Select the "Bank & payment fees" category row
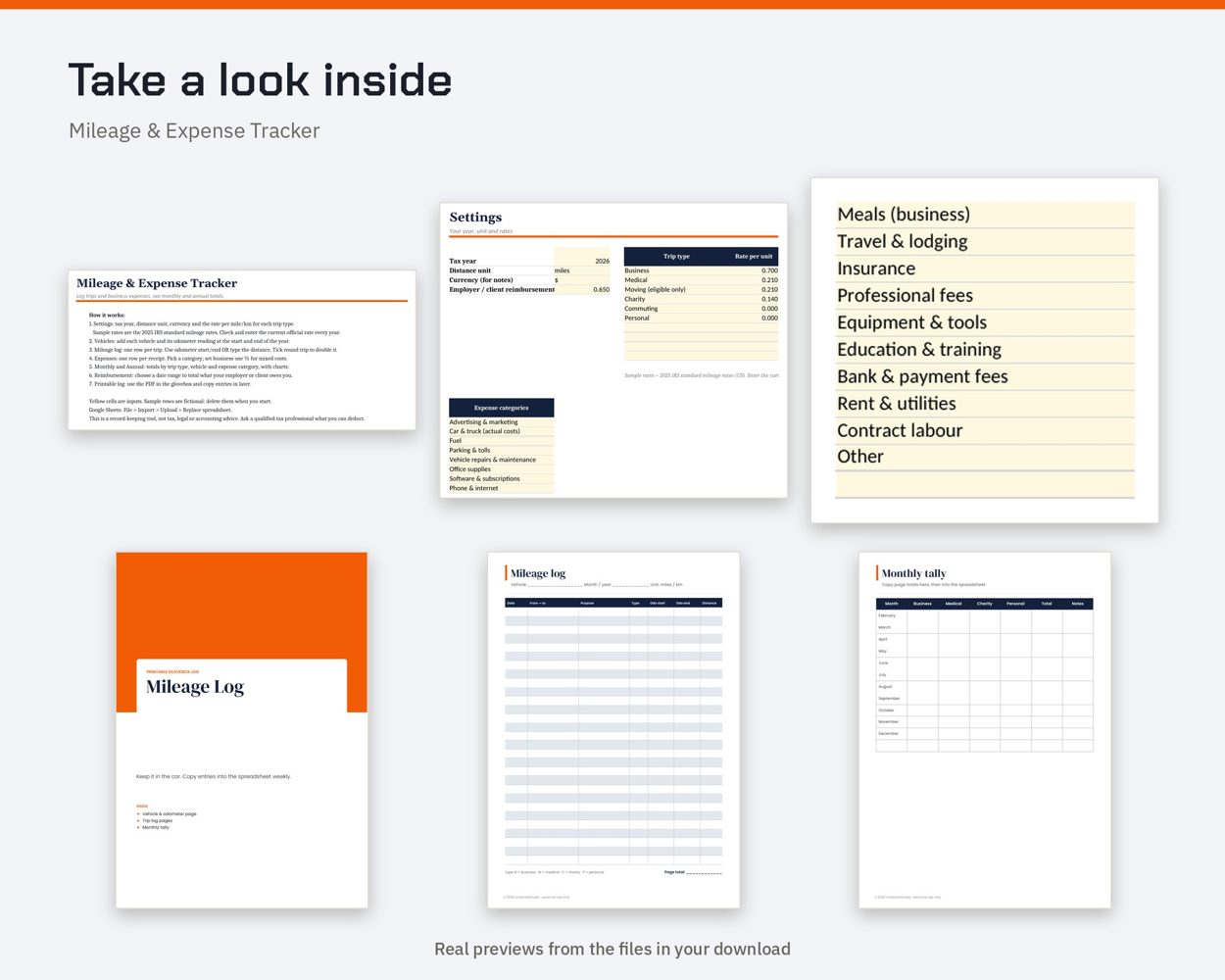 click(985, 376)
